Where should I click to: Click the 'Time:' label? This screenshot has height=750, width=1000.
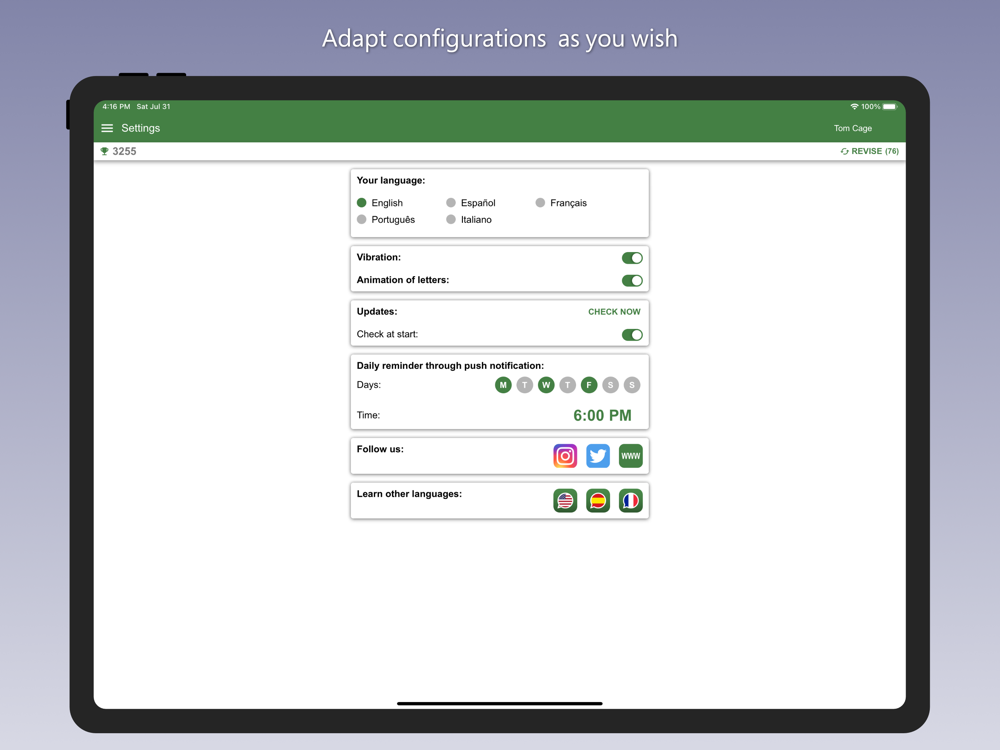(368, 415)
